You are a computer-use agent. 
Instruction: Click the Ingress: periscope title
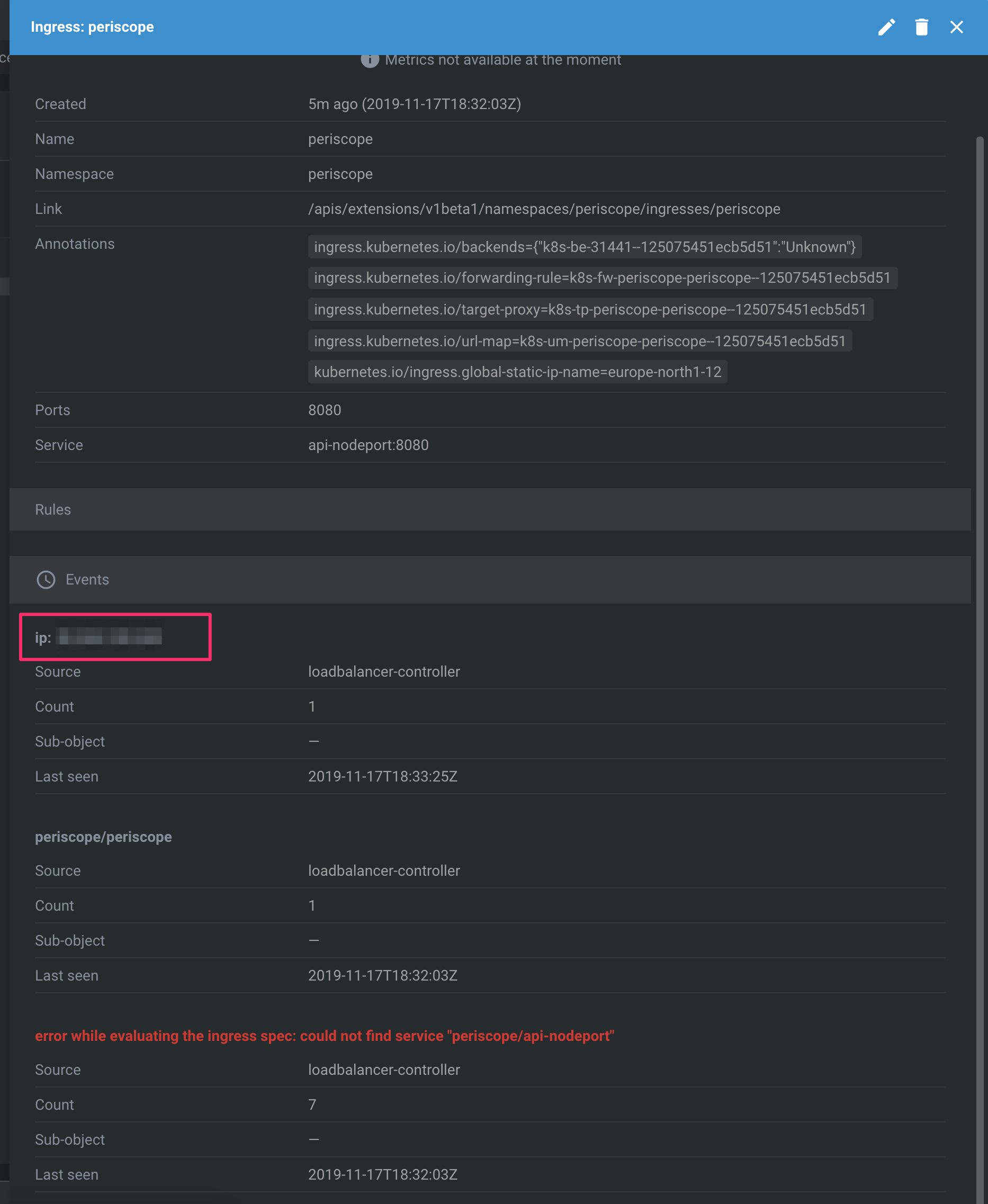pyautogui.click(x=93, y=27)
